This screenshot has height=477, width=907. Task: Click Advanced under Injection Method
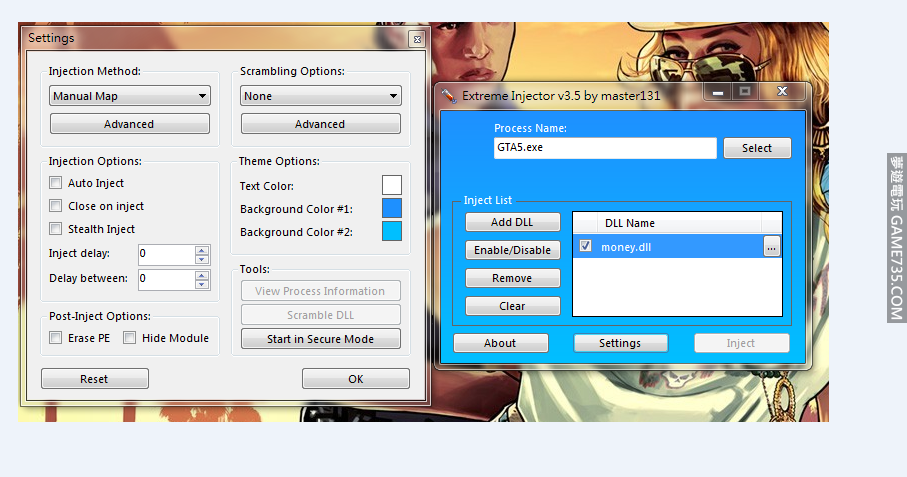click(130, 124)
